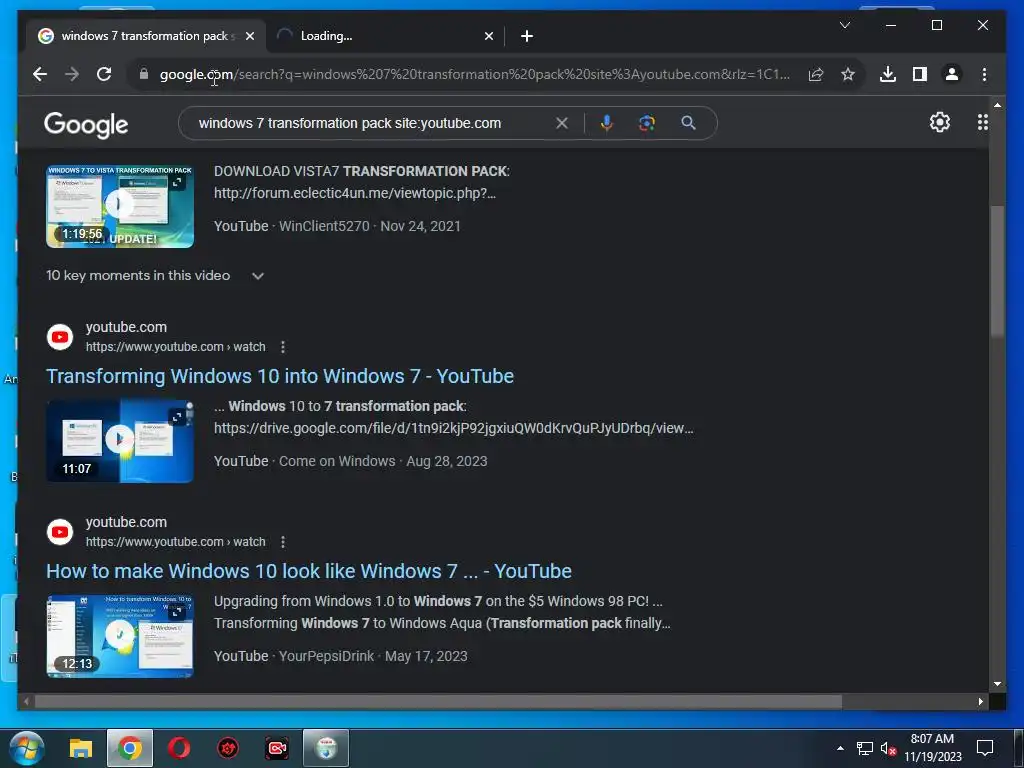Start voice search with microphone icon
This screenshot has width=1024, height=768.
607,123
